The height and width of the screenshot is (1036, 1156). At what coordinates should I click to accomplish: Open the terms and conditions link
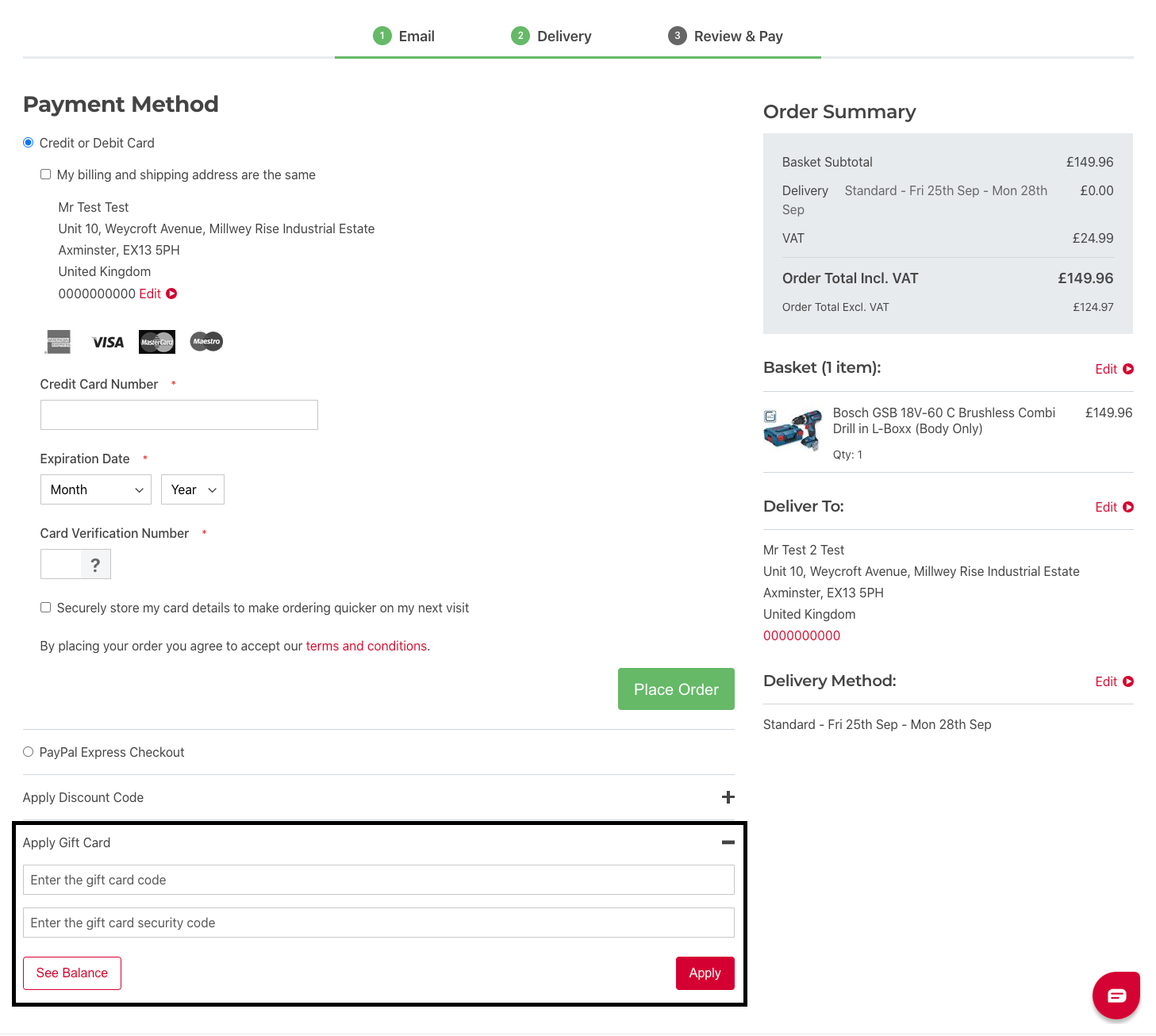point(367,646)
